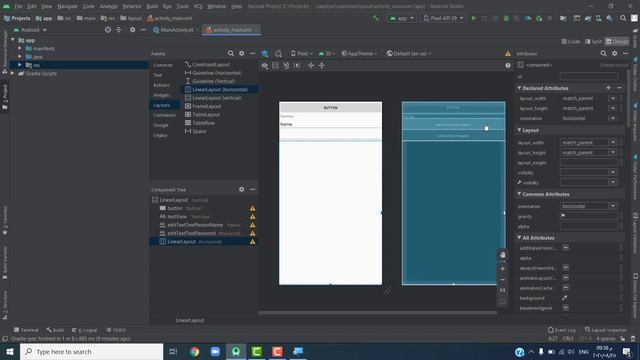
Task: Open declared orientation horizontal dropdown
Action: tap(613, 118)
